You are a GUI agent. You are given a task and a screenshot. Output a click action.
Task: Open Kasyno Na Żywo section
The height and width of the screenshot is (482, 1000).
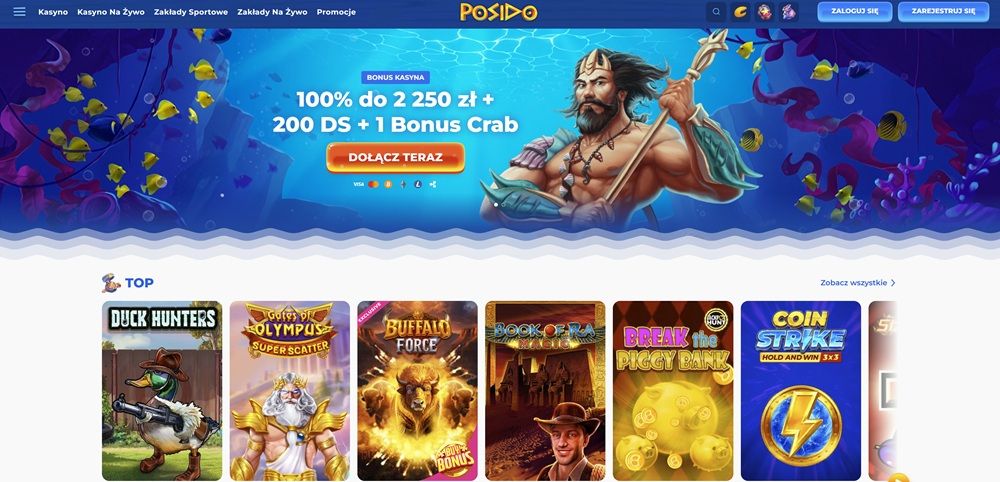111,11
